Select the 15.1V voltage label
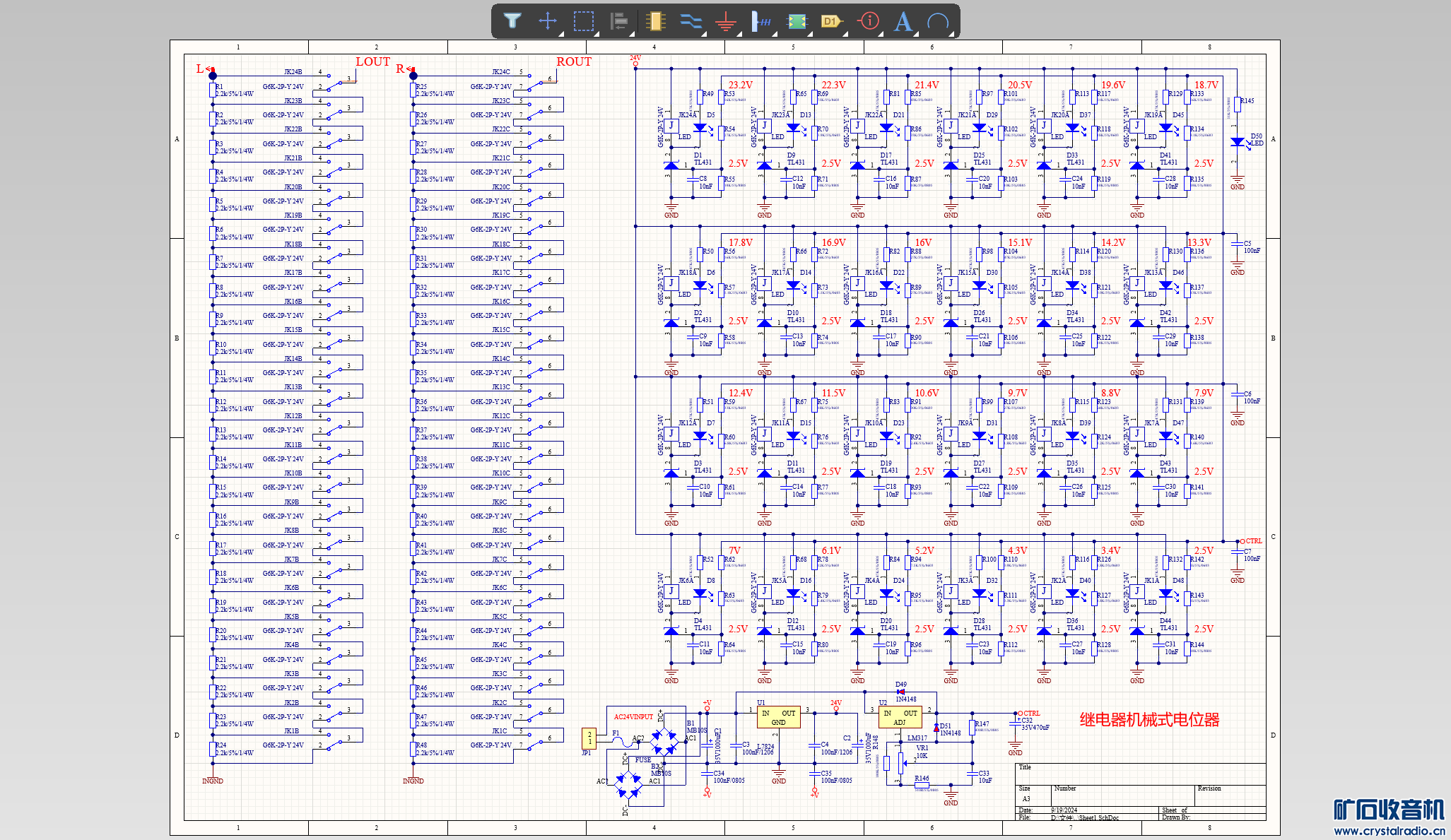The height and width of the screenshot is (840, 1451). click(x=1020, y=242)
